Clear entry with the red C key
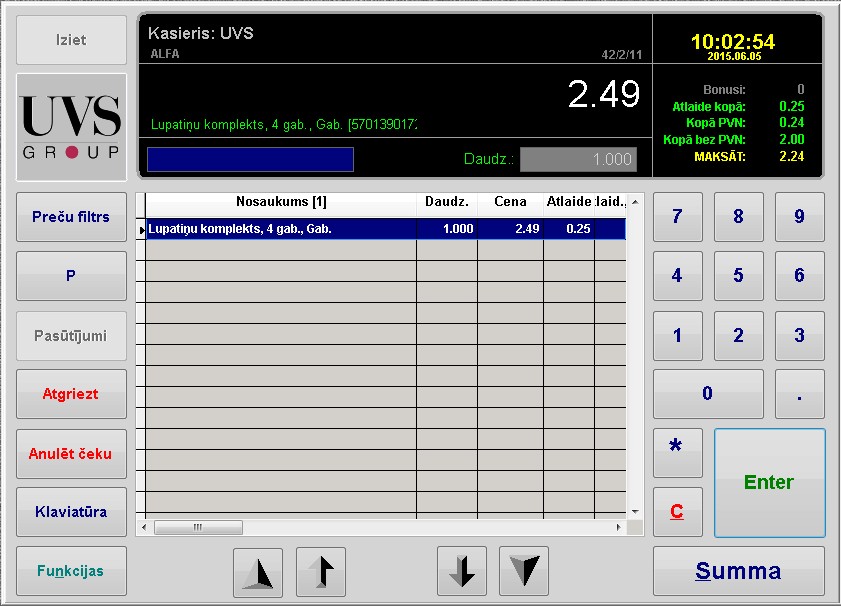The height and width of the screenshot is (606, 841). [x=677, y=512]
